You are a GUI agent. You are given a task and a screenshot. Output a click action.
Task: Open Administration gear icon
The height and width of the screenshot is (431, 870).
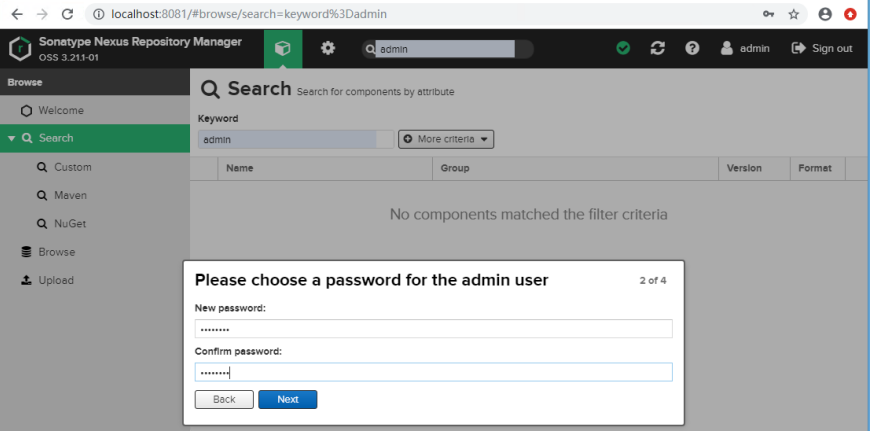328,48
